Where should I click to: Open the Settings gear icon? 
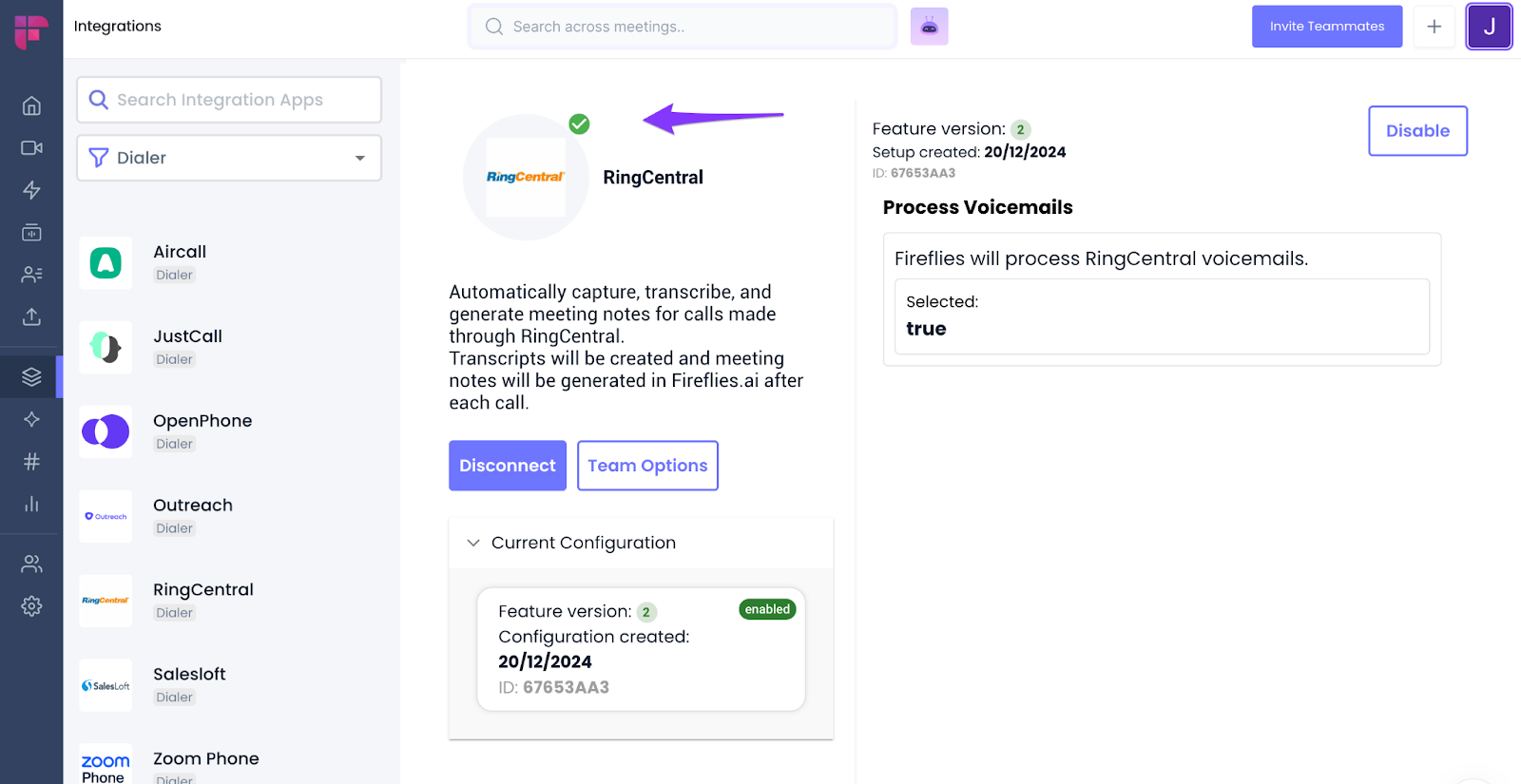pyautogui.click(x=31, y=606)
